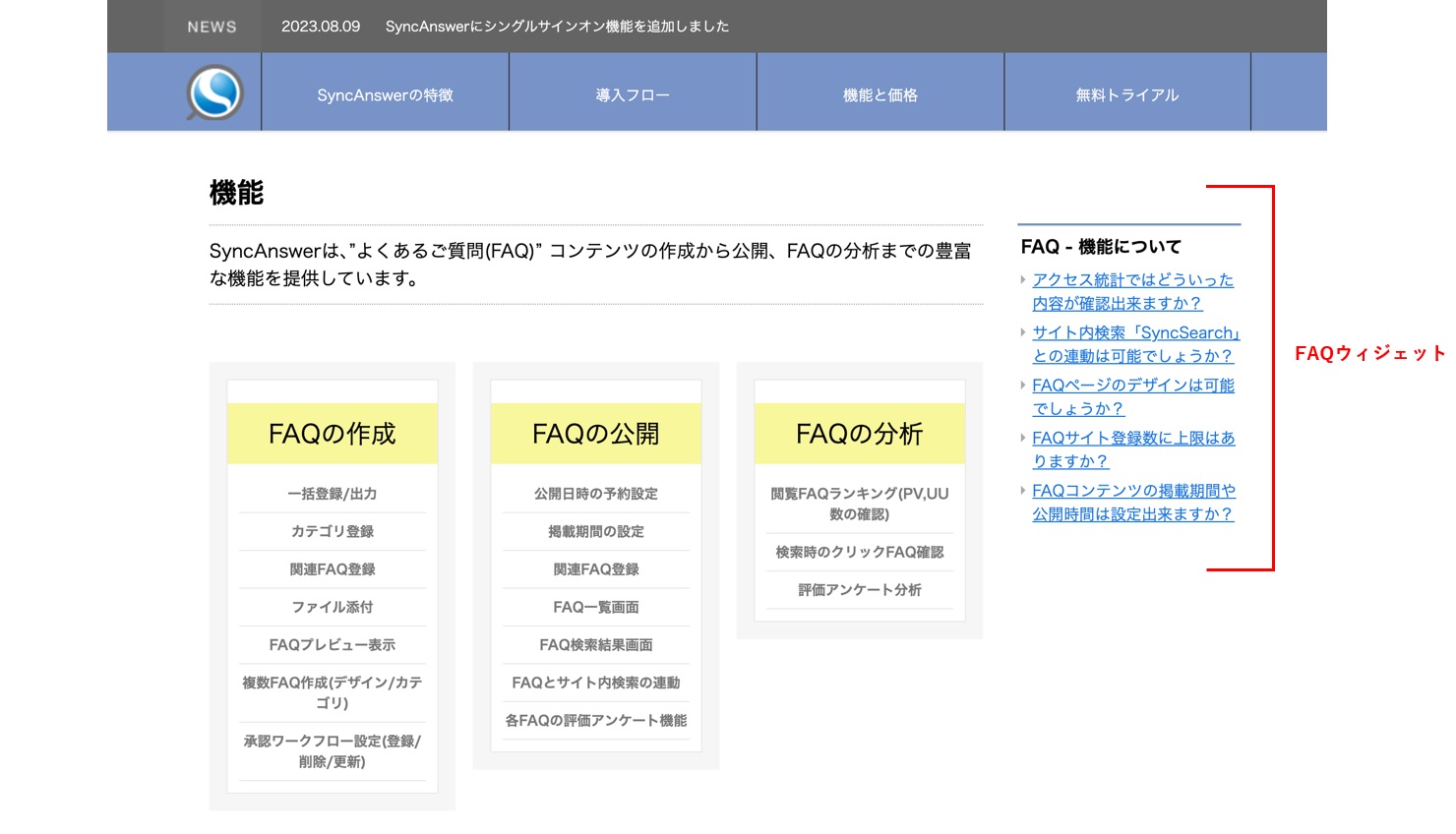Select 複数FAQ作成(デザイン/カテゴリ) item
Viewport: 1456px width, 834px height.
[333, 692]
